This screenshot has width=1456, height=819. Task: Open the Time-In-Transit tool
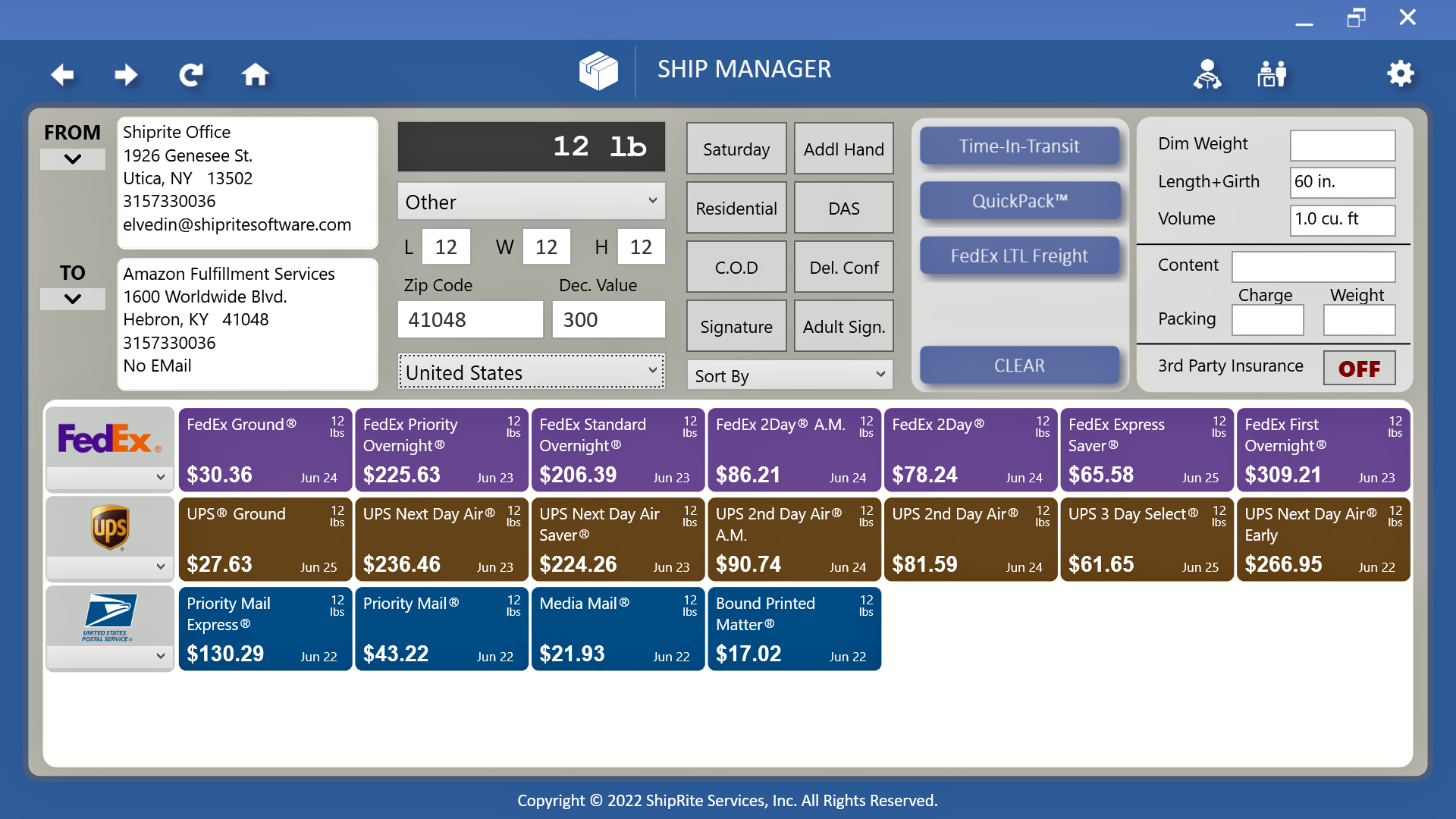[x=1020, y=146]
